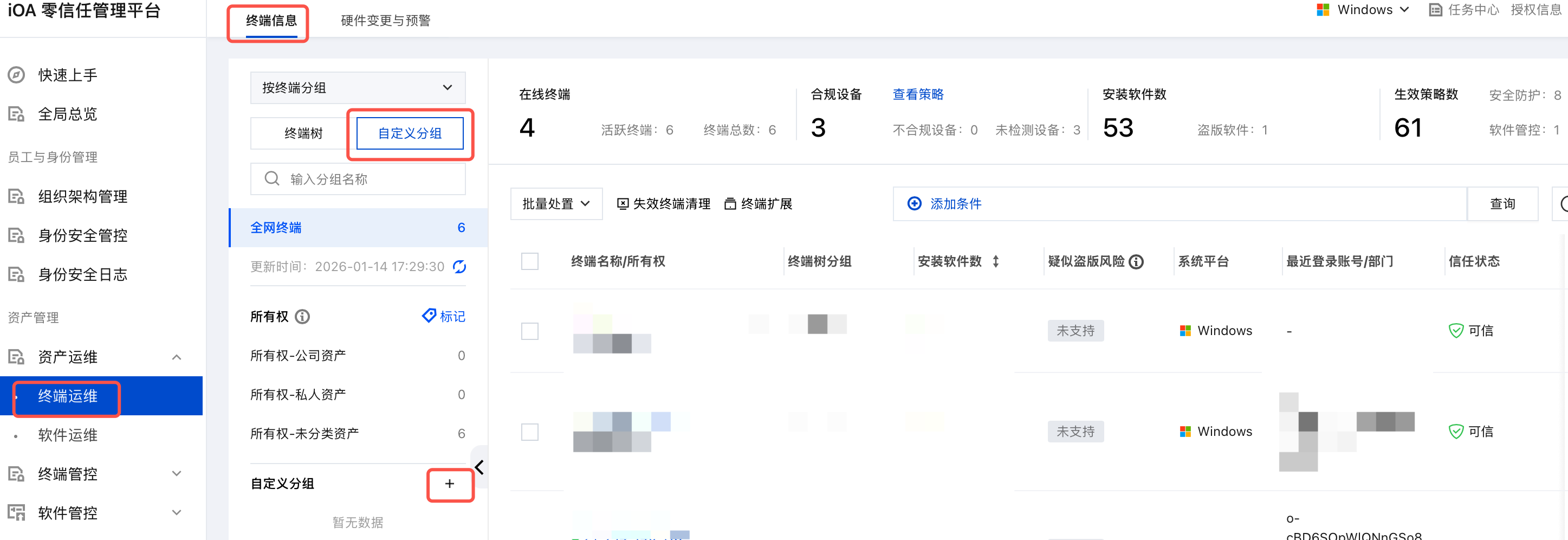Image resolution: width=1568 pixels, height=540 pixels.
Task: Click the 终端扩展 icon
Action: (730, 204)
